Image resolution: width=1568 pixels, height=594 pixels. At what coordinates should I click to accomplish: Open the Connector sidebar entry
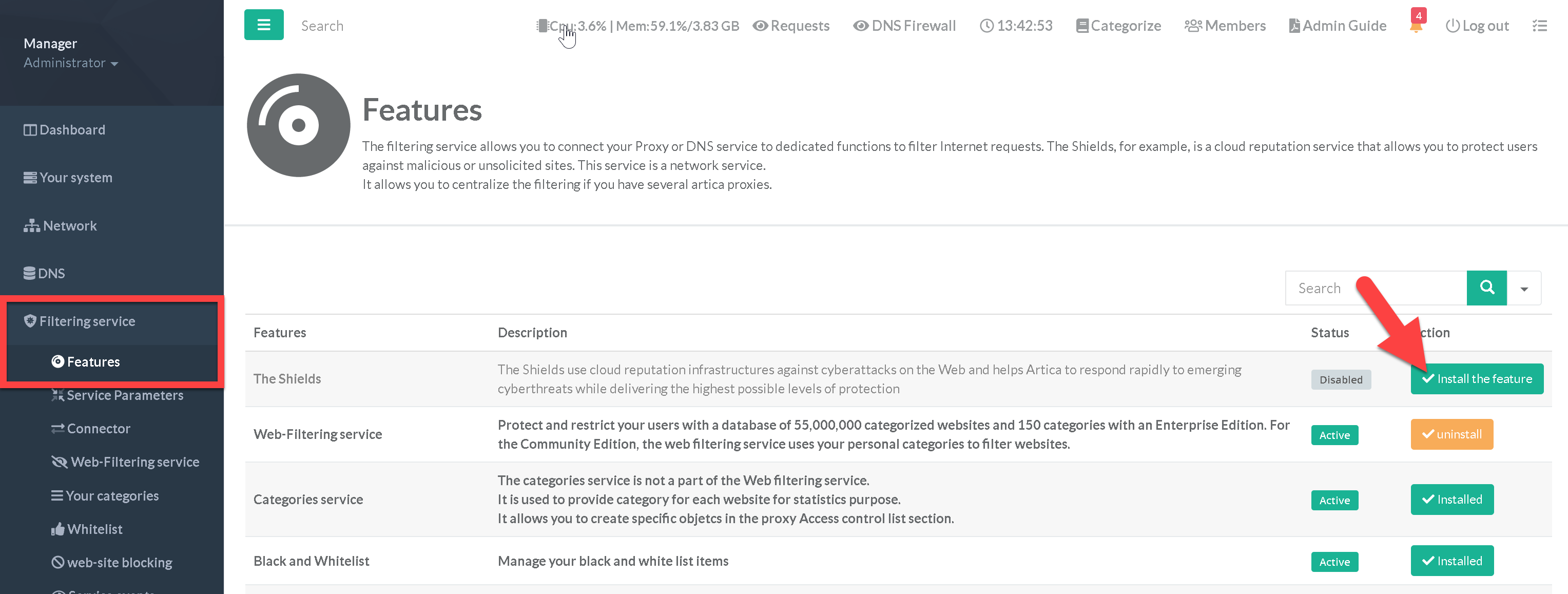click(x=91, y=429)
